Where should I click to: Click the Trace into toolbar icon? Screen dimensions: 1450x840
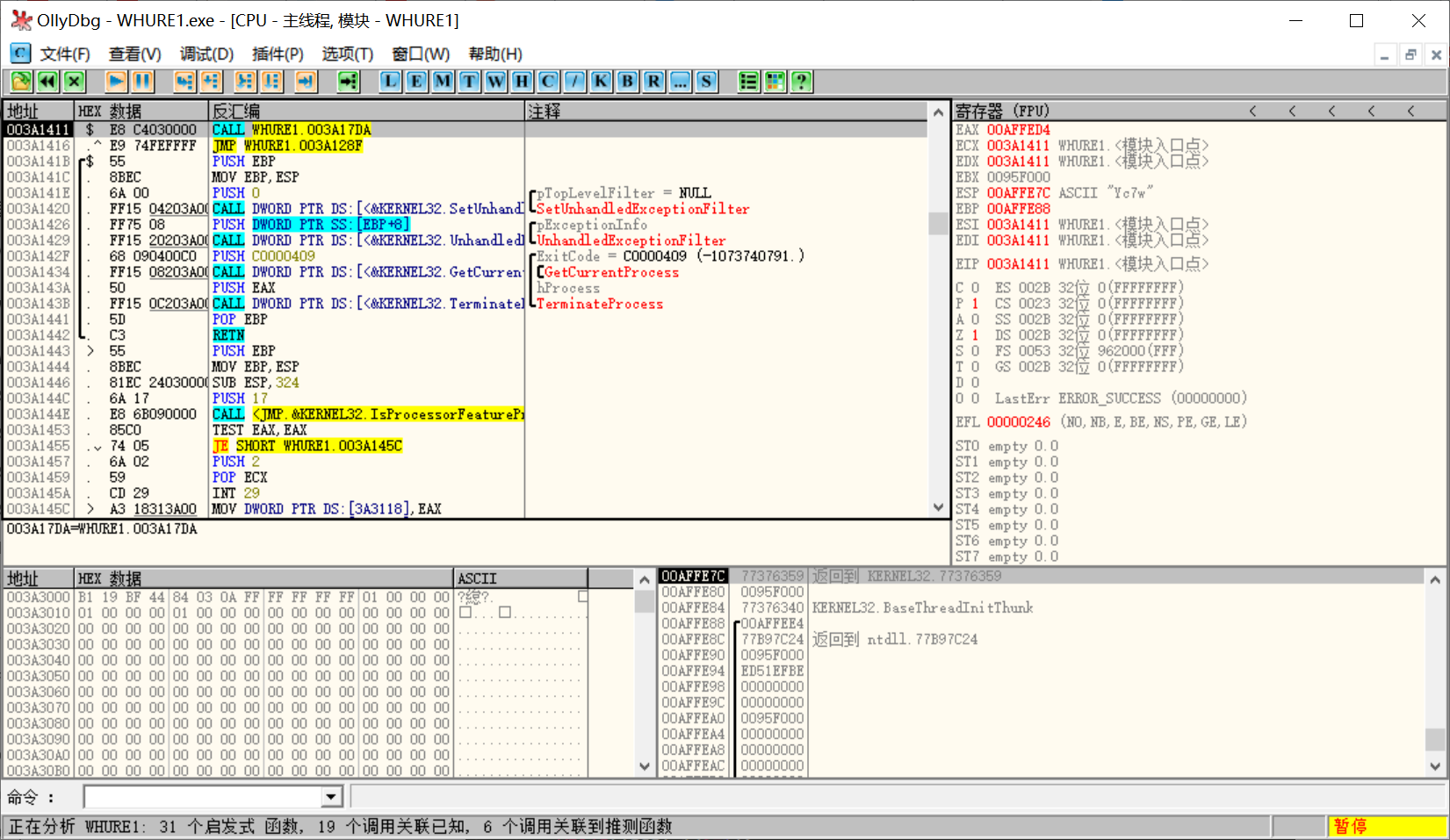pyautogui.click(x=245, y=82)
